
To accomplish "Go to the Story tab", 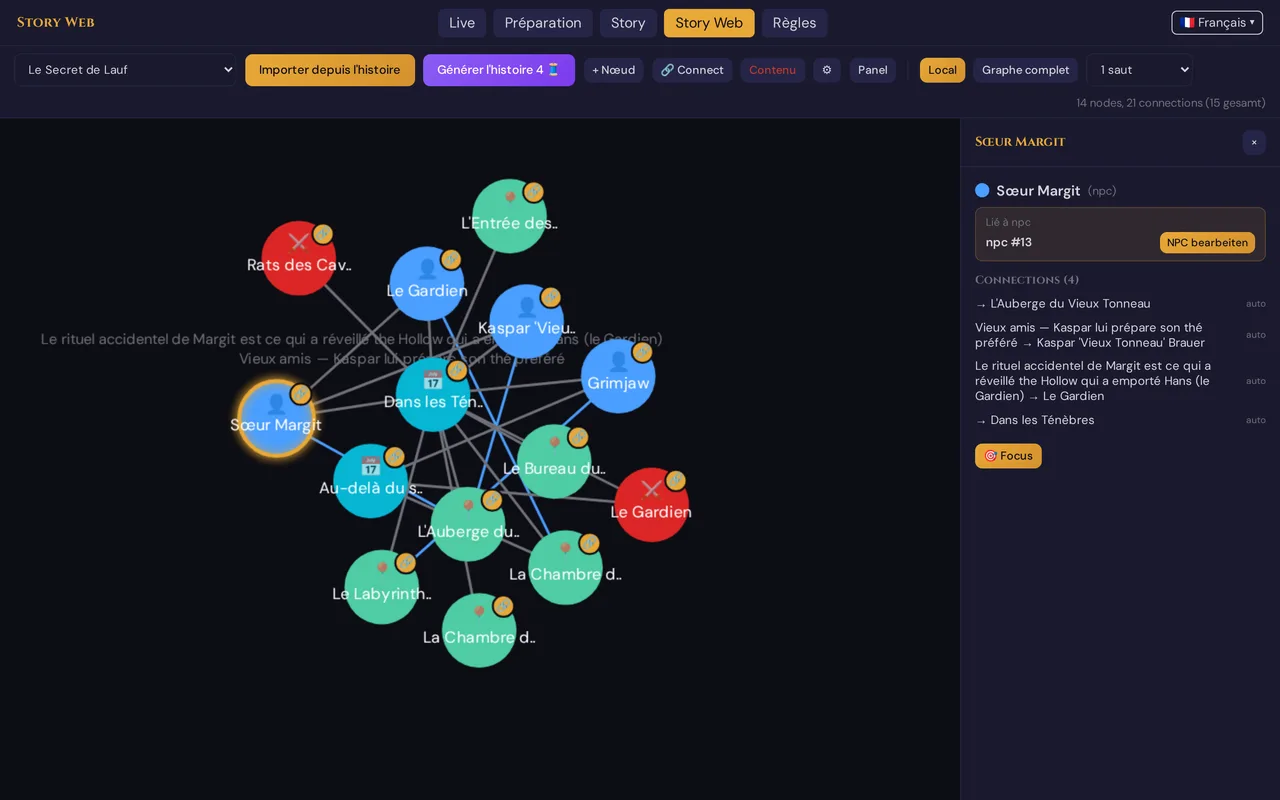I will click(628, 23).
